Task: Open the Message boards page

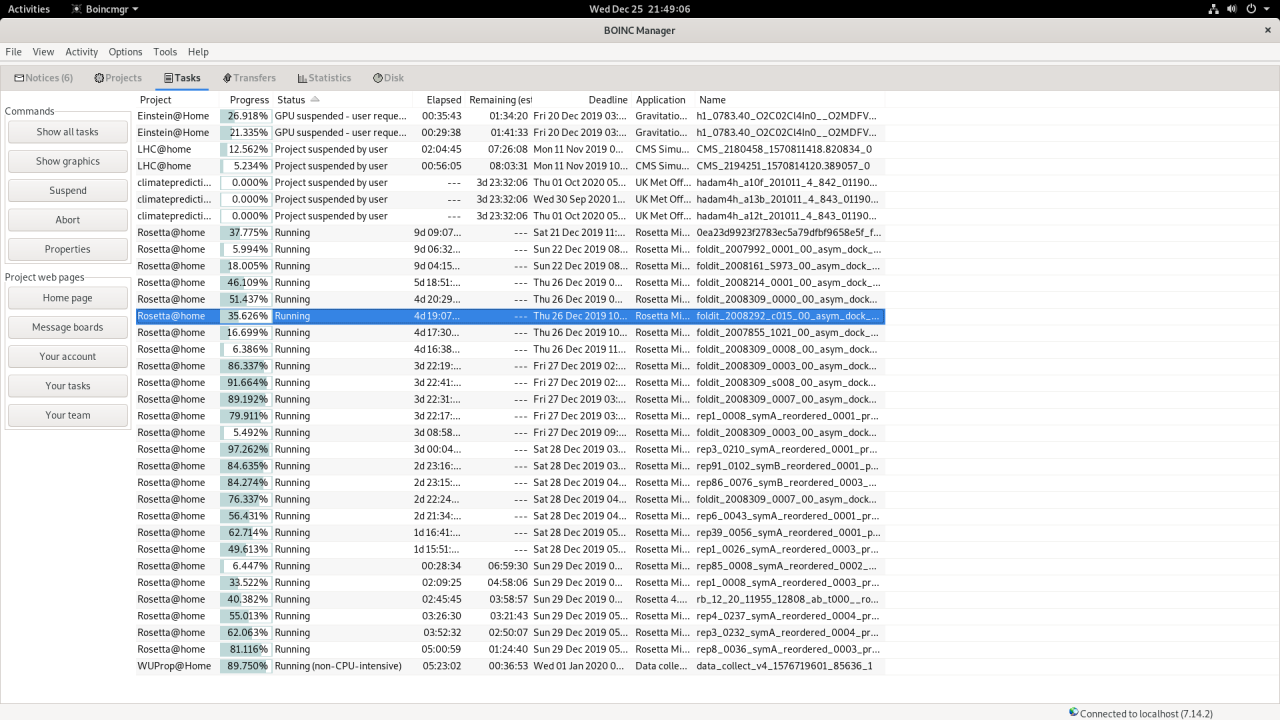Action: (x=68, y=327)
